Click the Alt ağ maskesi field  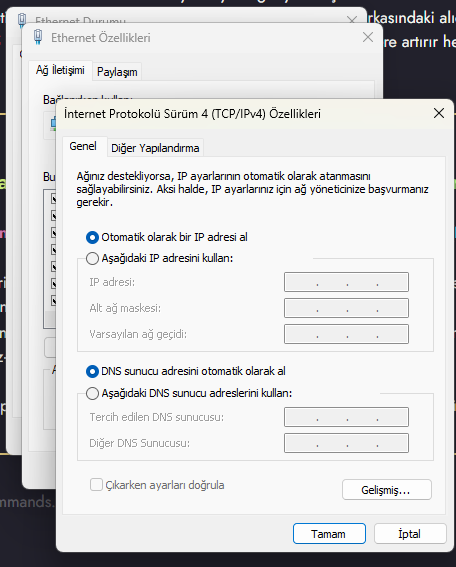(346, 308)
